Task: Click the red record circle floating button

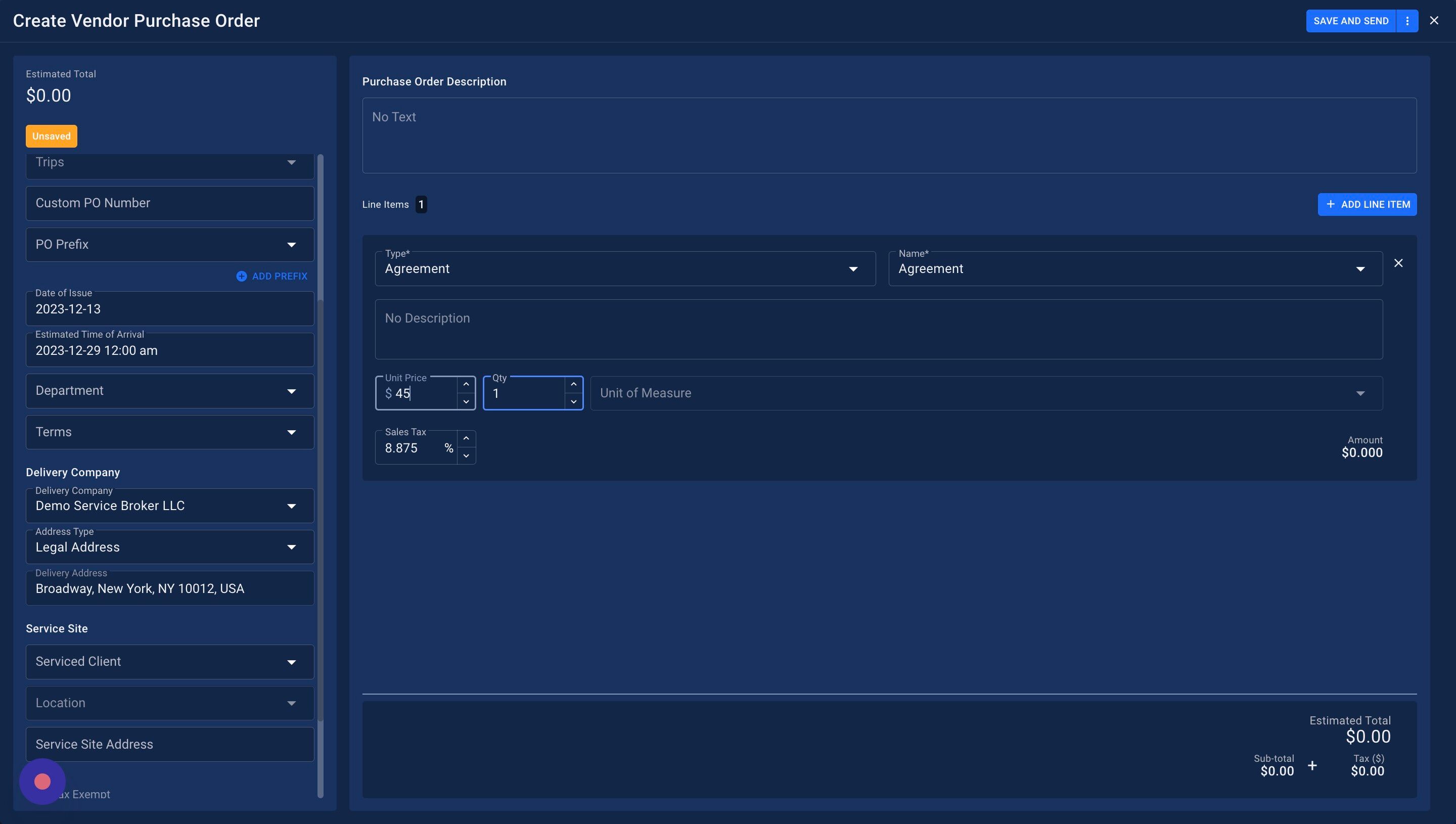Action: (42, 782)
